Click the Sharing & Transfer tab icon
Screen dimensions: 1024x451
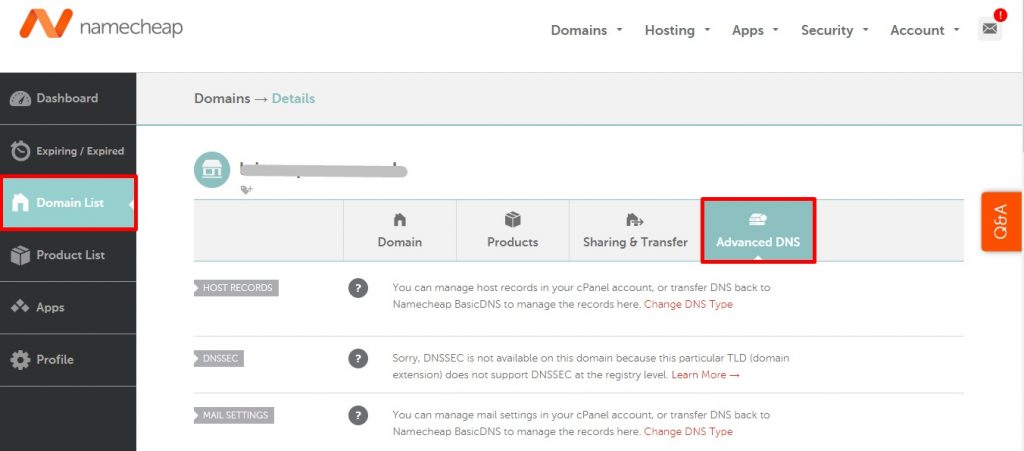tap(635, 219)
